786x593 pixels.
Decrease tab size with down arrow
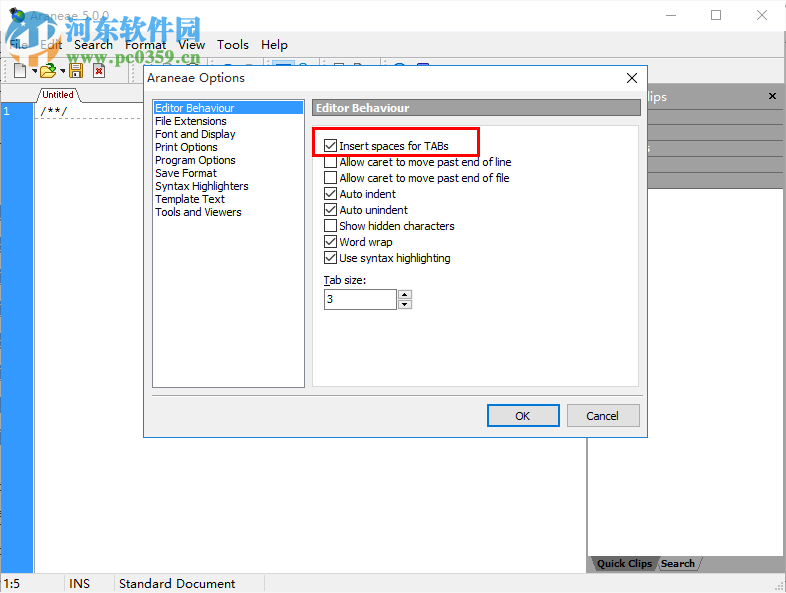coord(405,304)
